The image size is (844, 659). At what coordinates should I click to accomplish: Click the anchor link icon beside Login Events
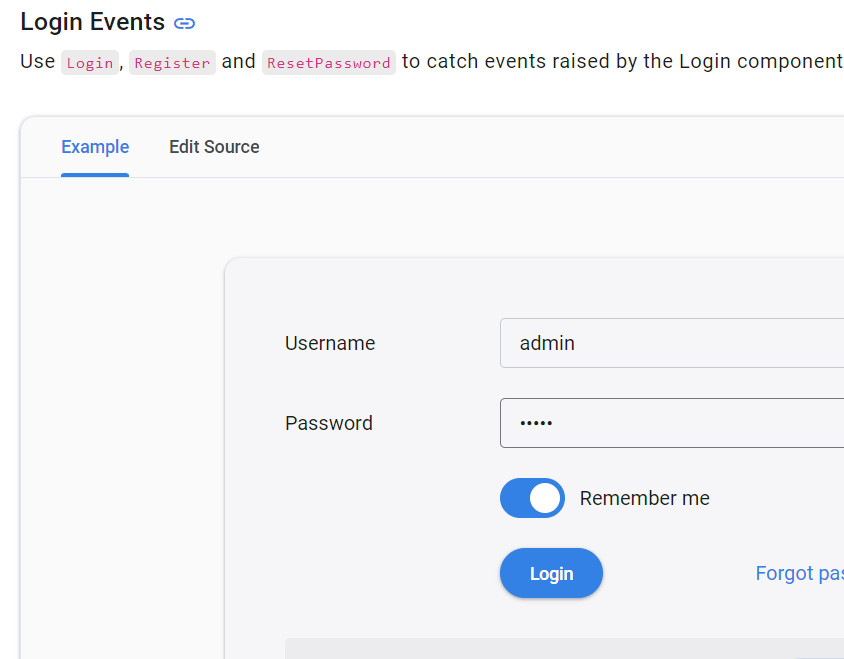185,23
